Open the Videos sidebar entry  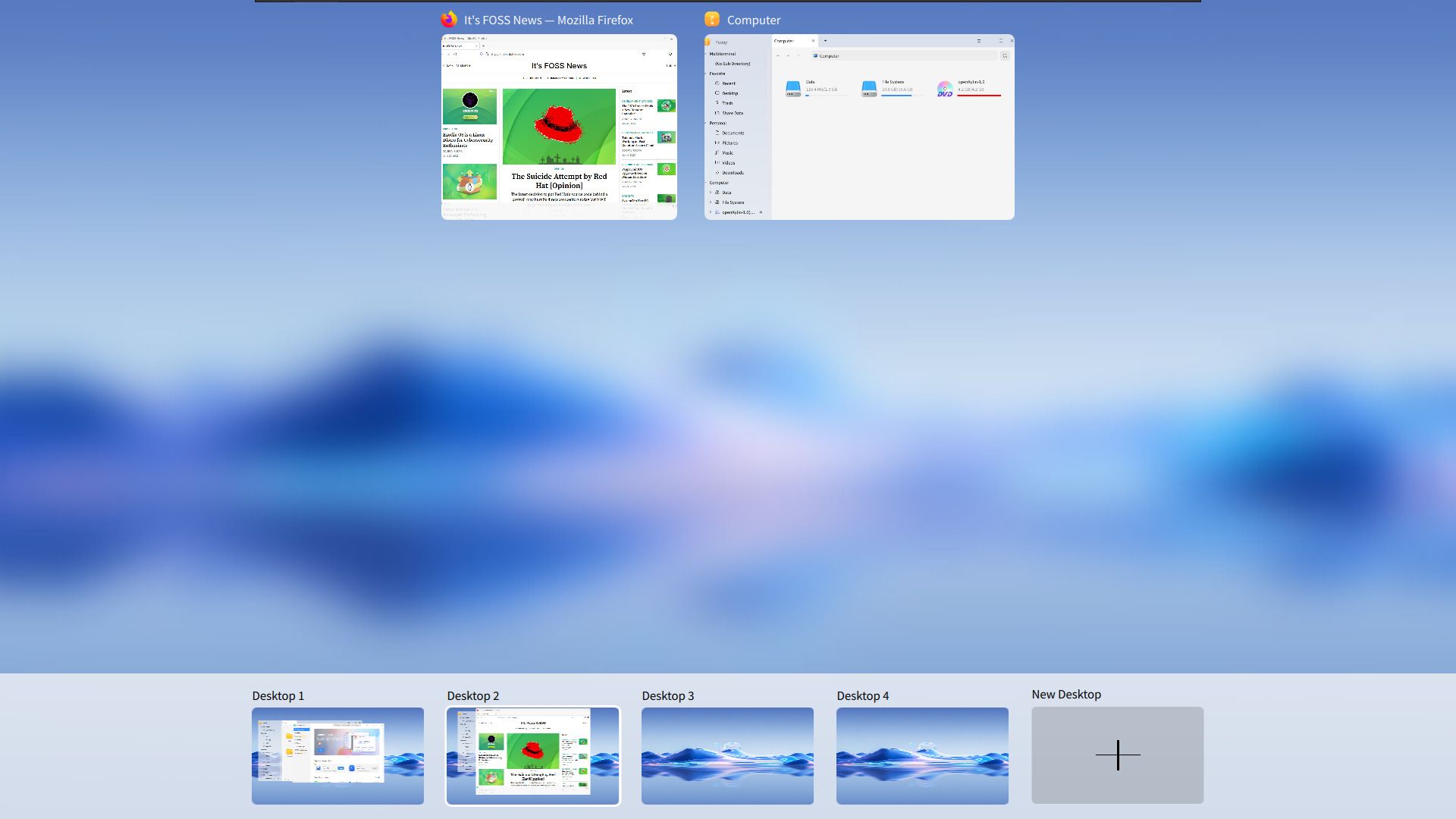[x=728, y=162]
